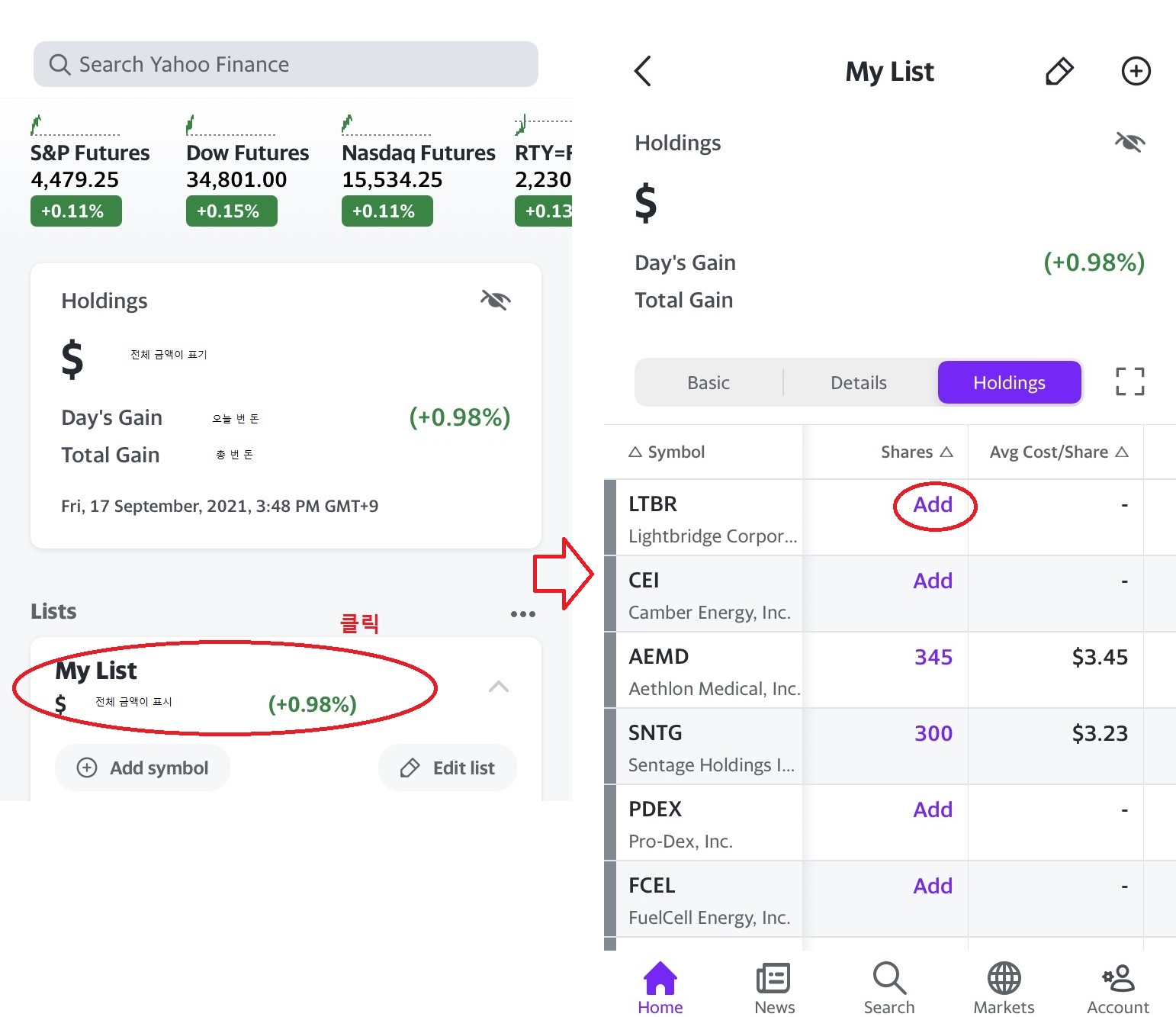Open the Search Yahoo Finance bar
The height and width of the screenshot is (1017, 1176).
coord(285,64)
